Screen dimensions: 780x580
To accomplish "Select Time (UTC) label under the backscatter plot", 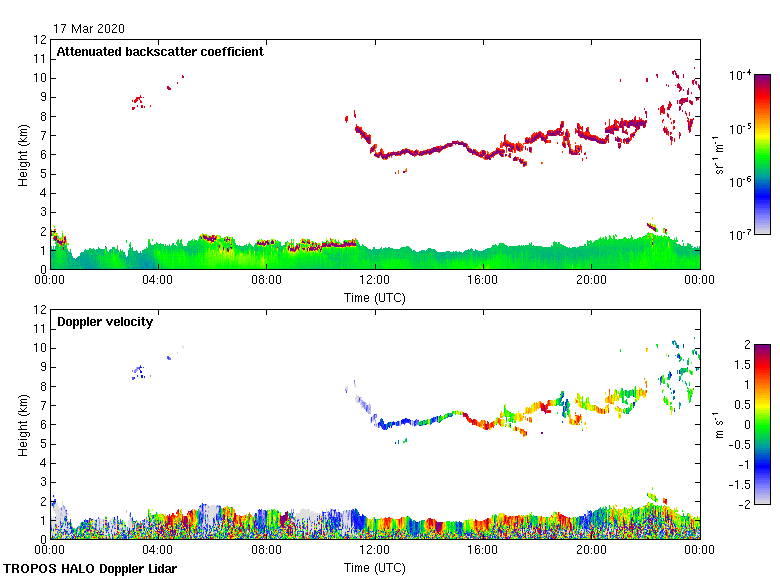I will [375, 297].
